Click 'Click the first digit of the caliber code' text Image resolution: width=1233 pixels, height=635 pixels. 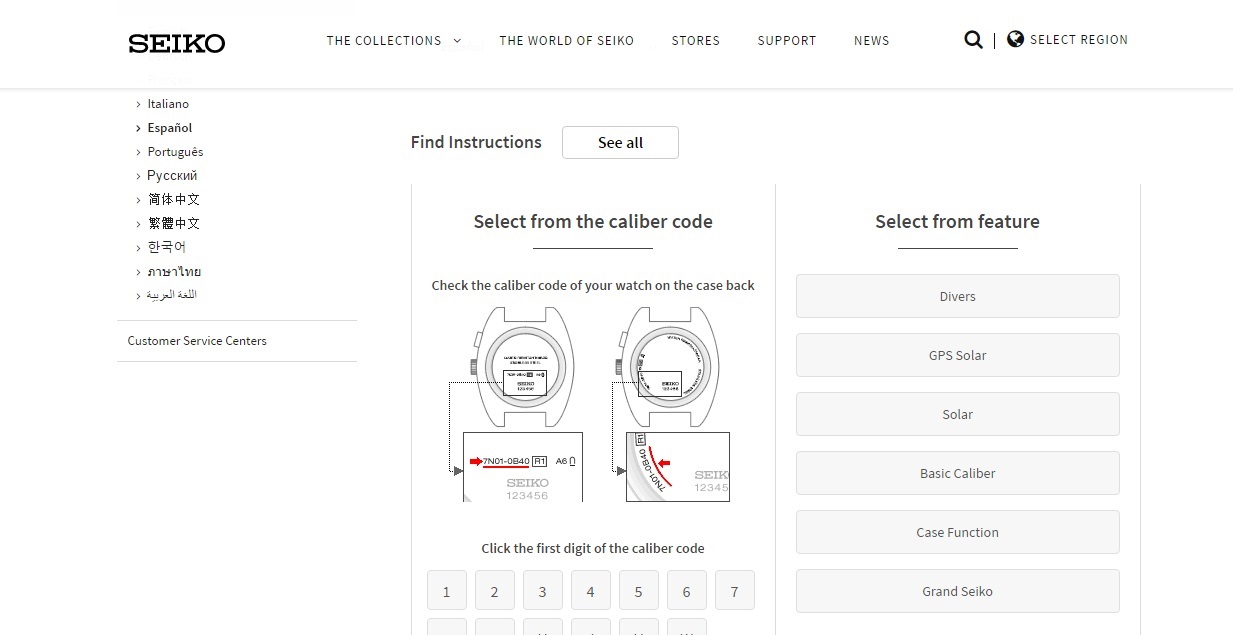point(593,548)
